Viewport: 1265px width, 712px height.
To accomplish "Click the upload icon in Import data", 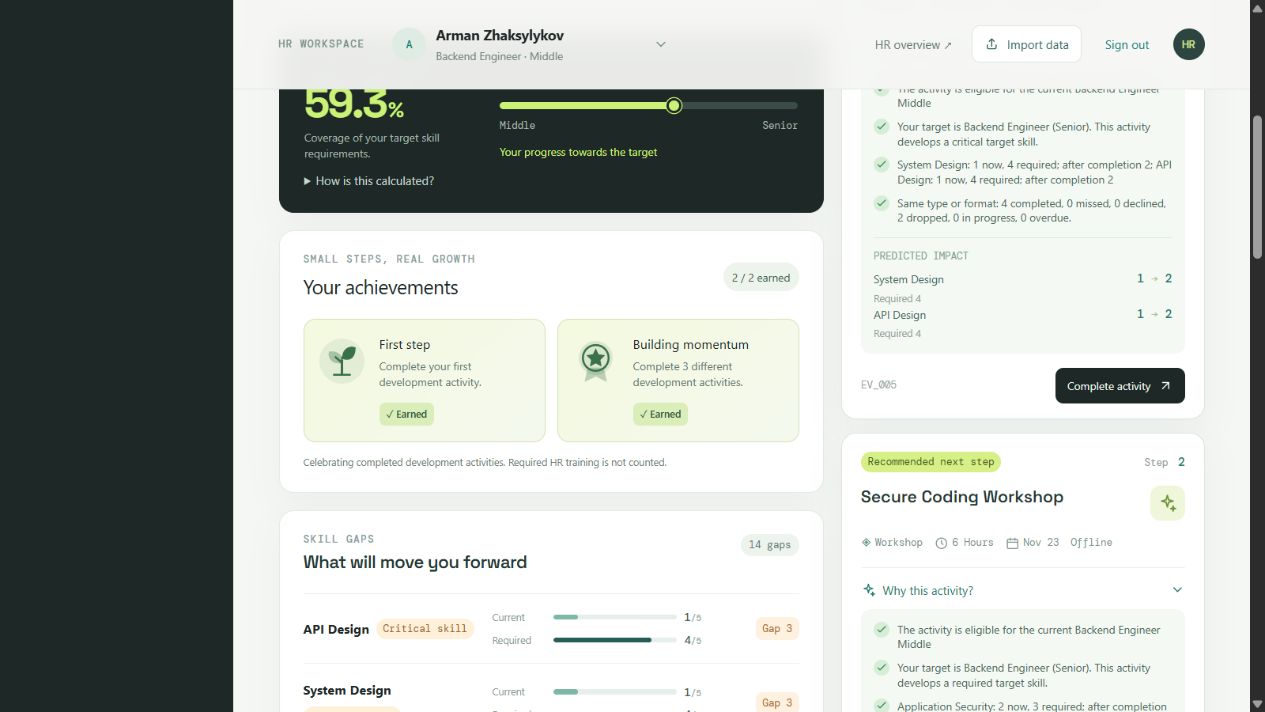I will (992, 44).
